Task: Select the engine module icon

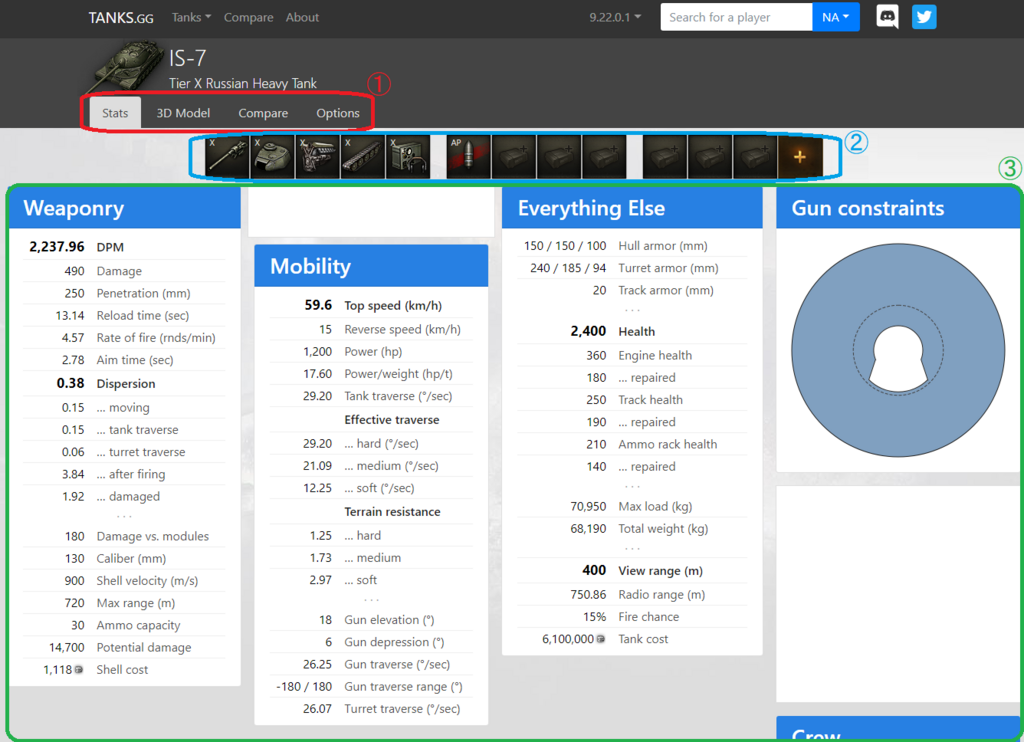Action: [x=317, y=157]
